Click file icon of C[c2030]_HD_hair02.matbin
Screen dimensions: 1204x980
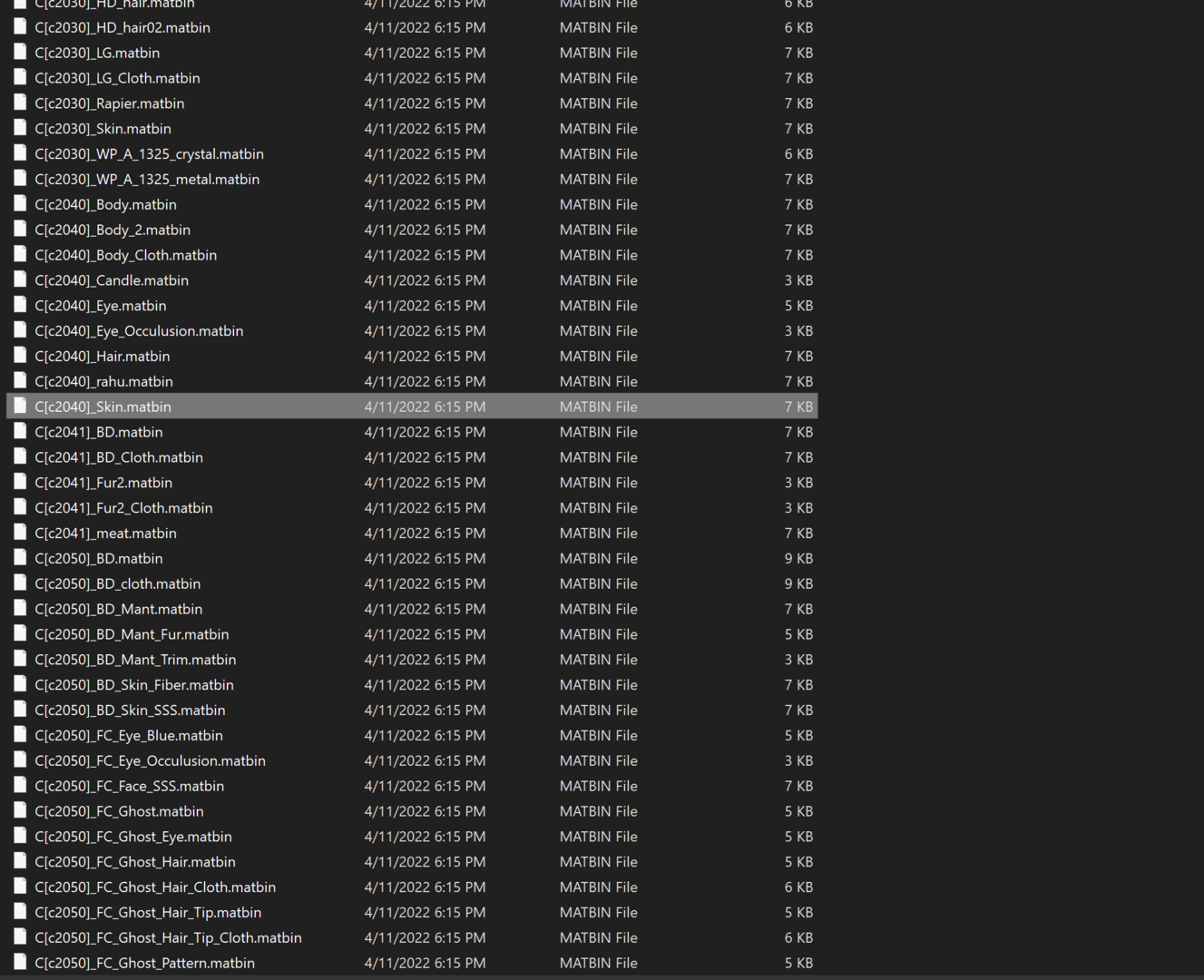click(x=20, y=27)
